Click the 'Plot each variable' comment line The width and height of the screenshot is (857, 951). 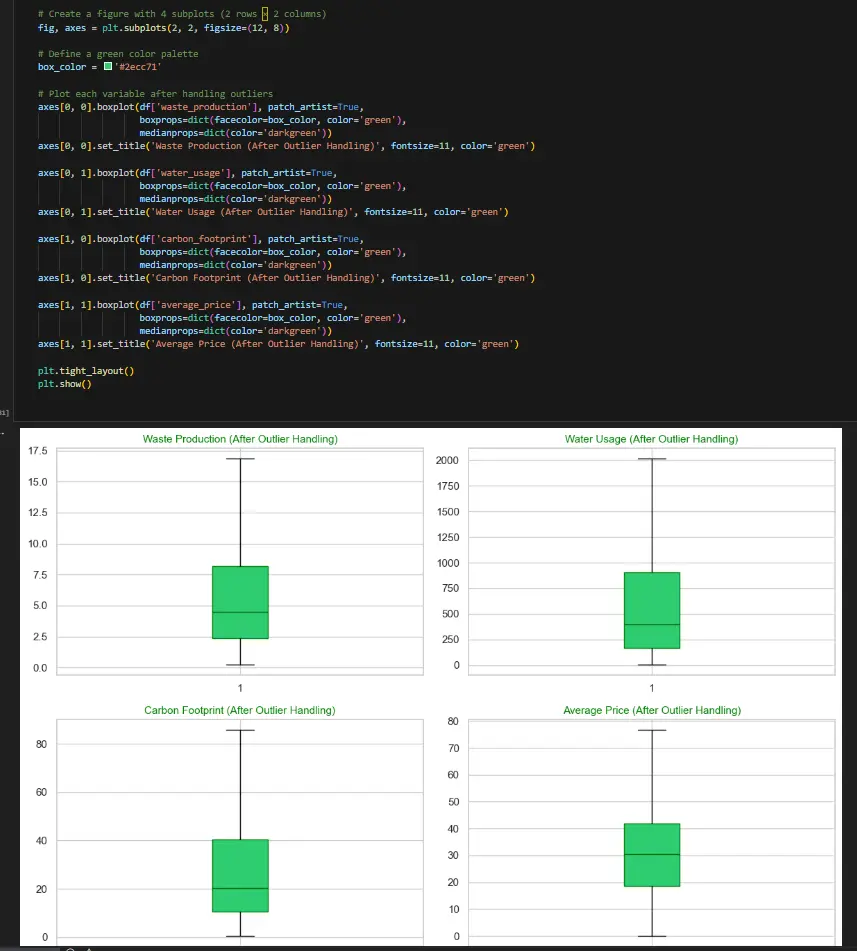(155, 94)
